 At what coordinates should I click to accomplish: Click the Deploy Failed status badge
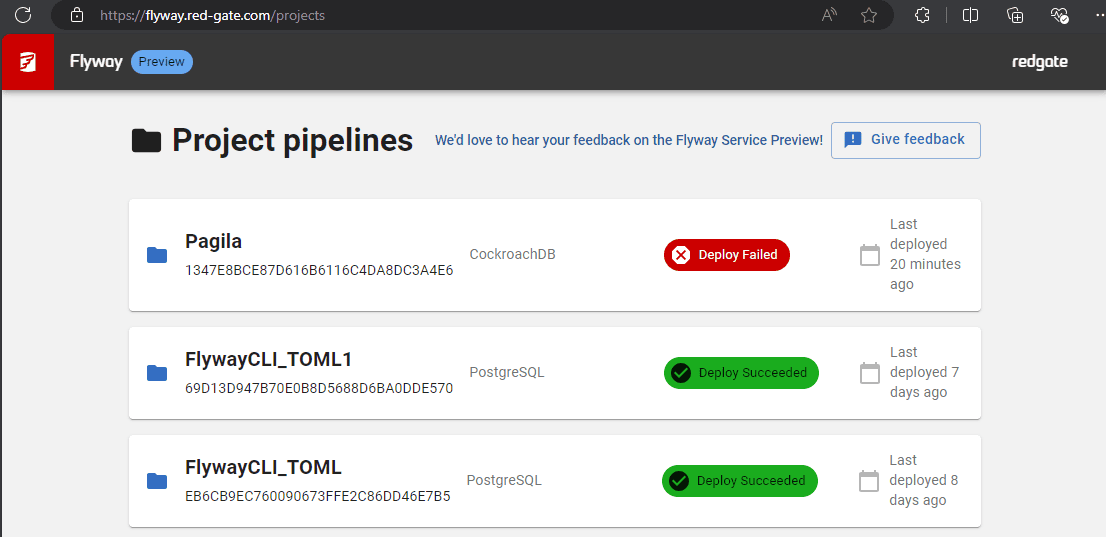tap(727, 255)
